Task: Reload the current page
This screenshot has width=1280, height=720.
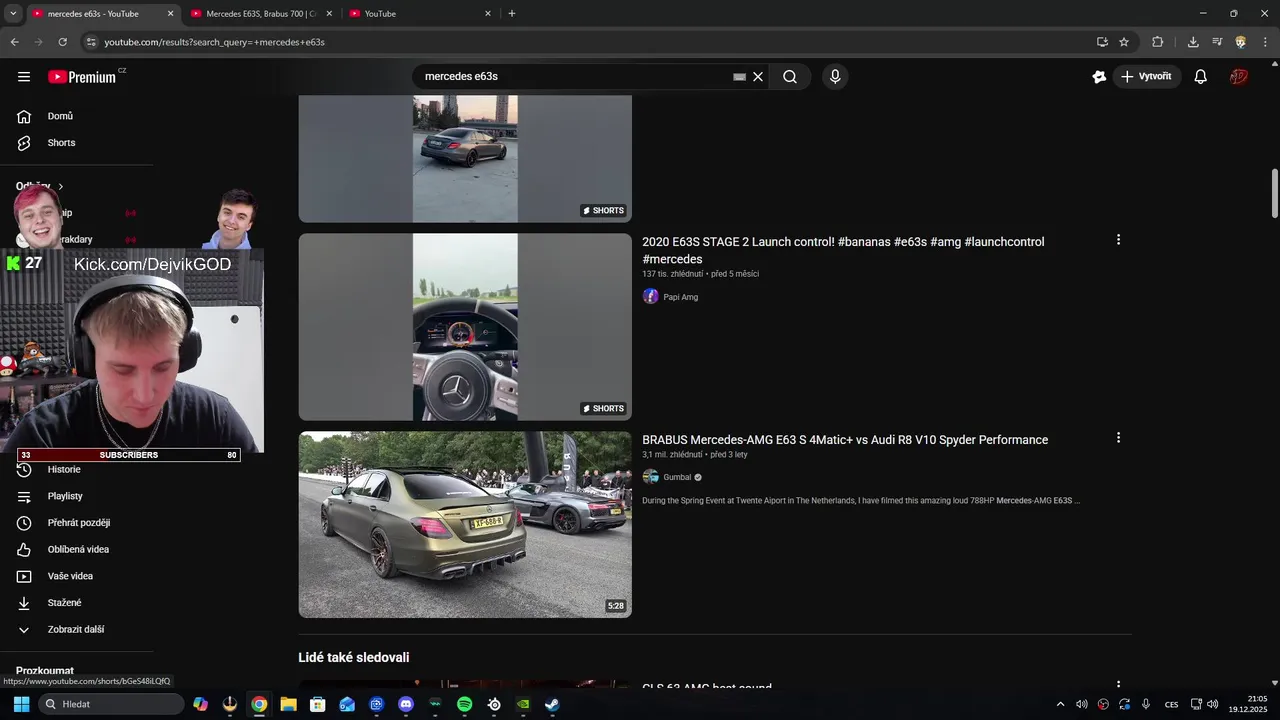Action: [62, 42]
